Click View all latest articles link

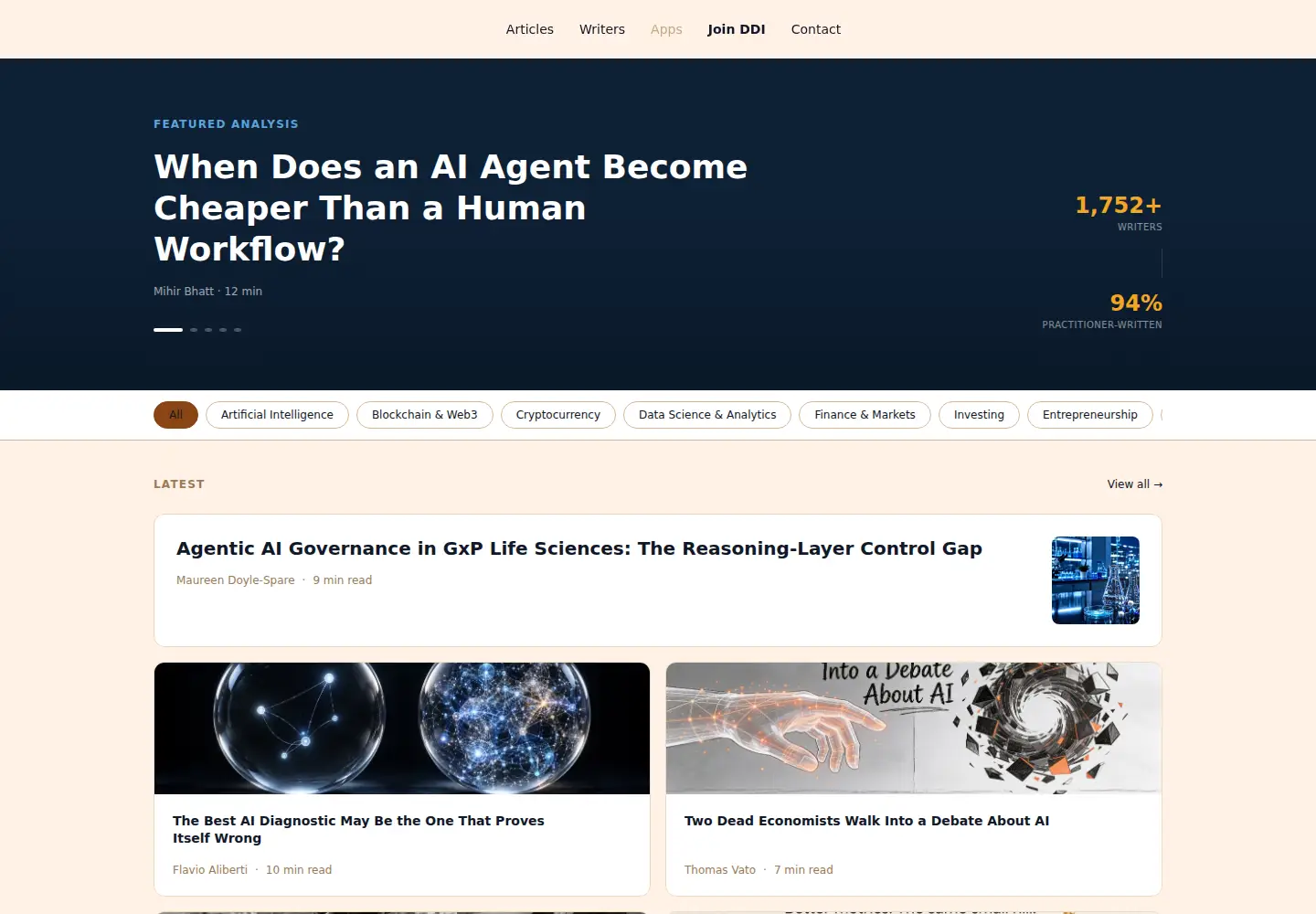tap(1134, 484)
